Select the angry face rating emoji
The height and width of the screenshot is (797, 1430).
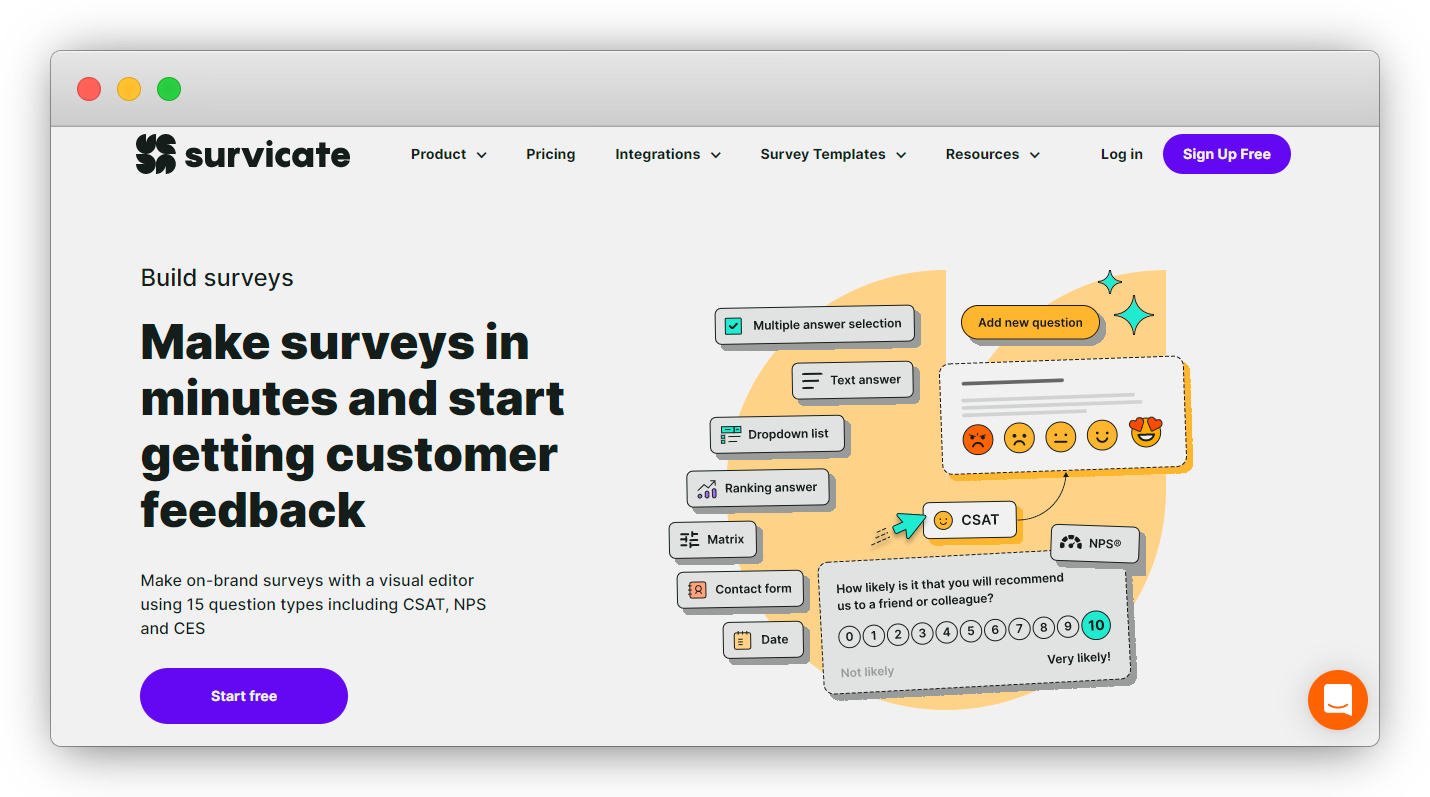point(977,437)
